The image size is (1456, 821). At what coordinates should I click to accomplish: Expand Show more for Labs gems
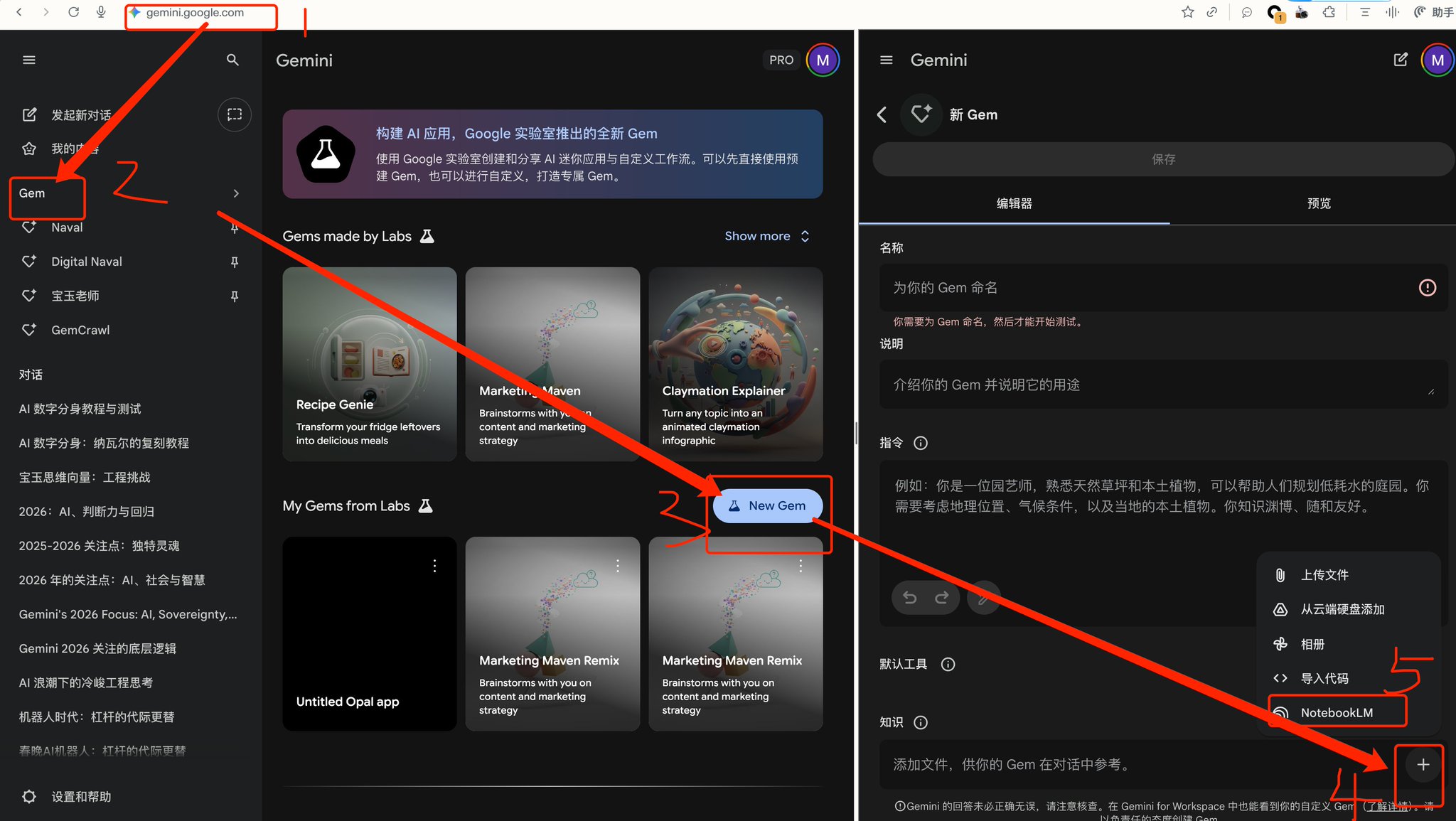[767, 236]
